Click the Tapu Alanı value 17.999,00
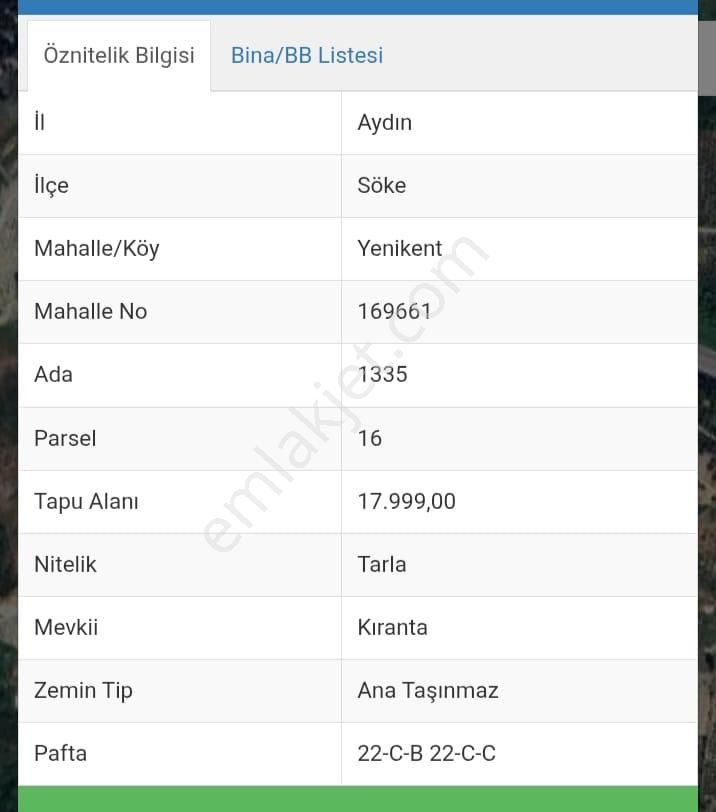 tap(404, 501)
